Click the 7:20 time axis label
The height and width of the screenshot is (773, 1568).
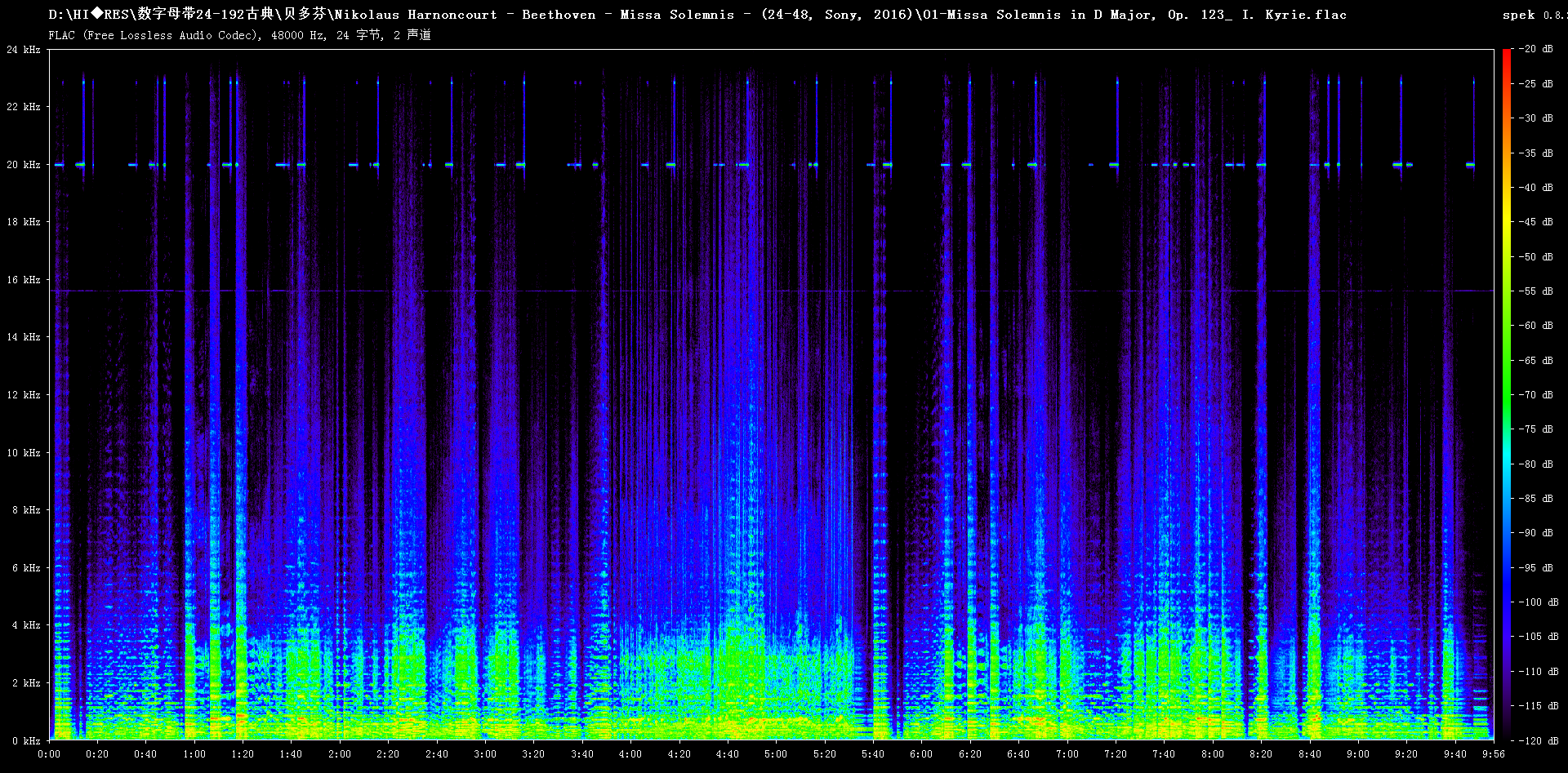tap(1115, 754)
